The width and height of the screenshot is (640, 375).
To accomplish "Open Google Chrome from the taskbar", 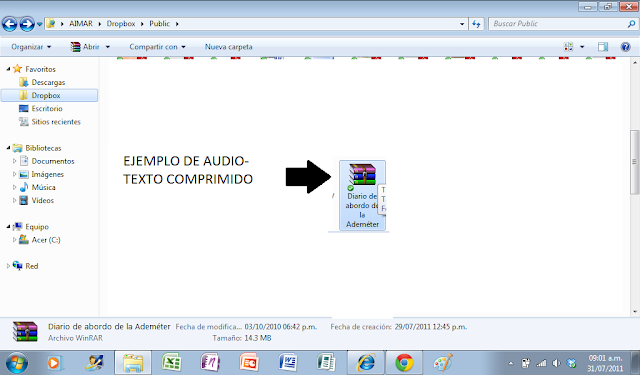I will (x=404, y=362).
